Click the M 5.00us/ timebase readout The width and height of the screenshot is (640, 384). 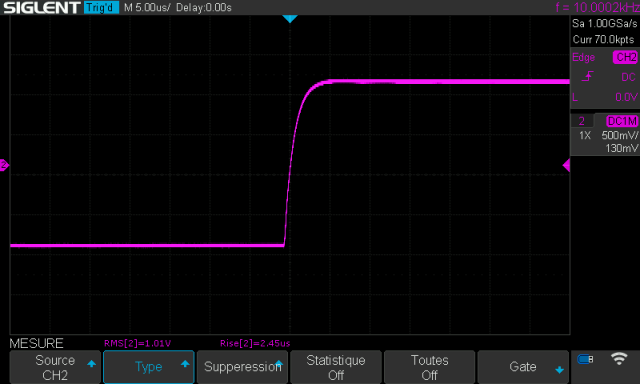tap(147, 8)
